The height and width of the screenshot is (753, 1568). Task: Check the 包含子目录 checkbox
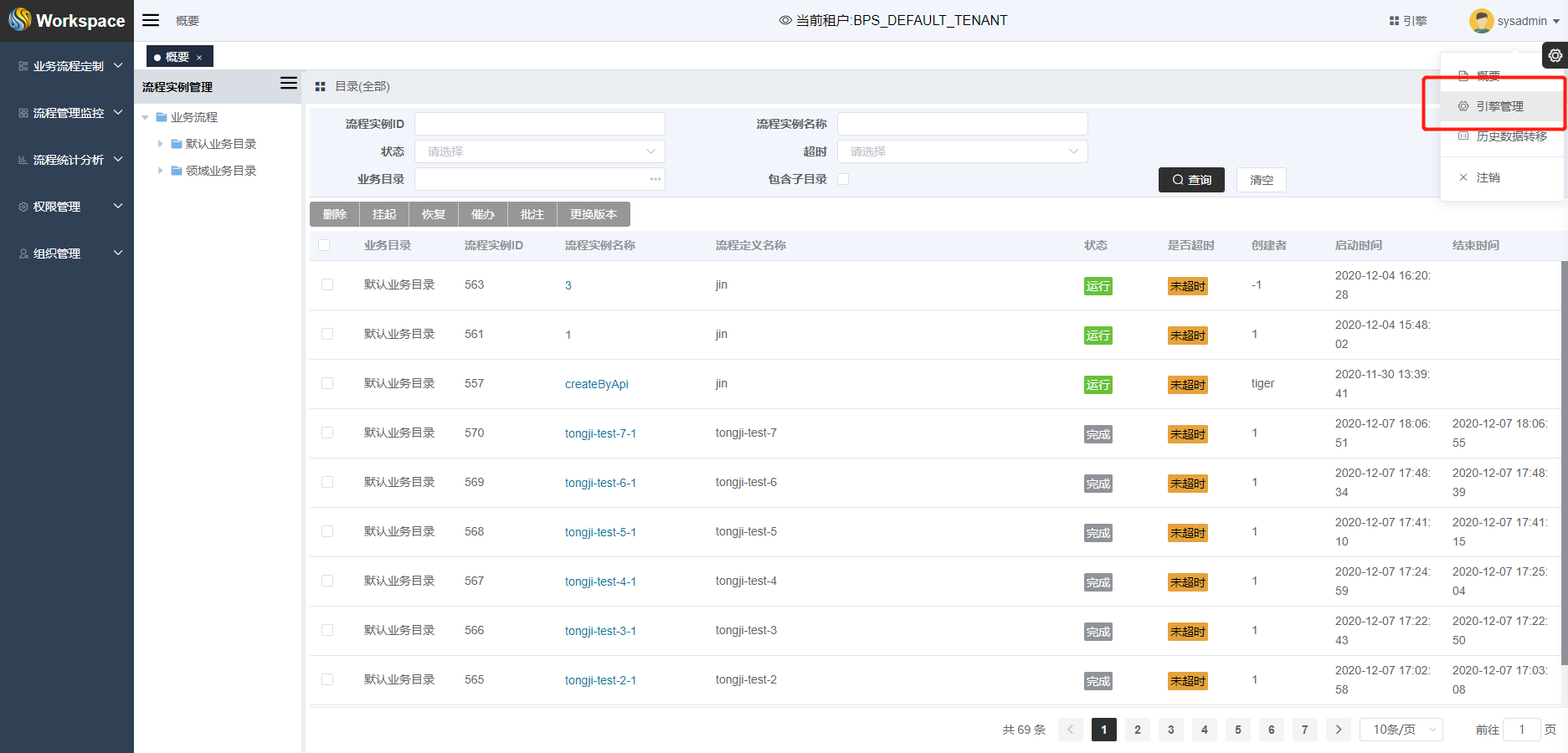(x=843, y=179)
